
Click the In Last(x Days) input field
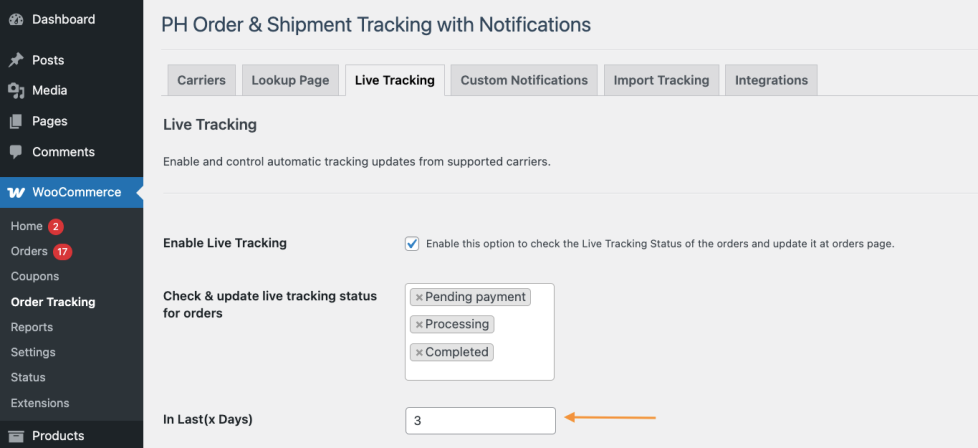coord(480,421)
